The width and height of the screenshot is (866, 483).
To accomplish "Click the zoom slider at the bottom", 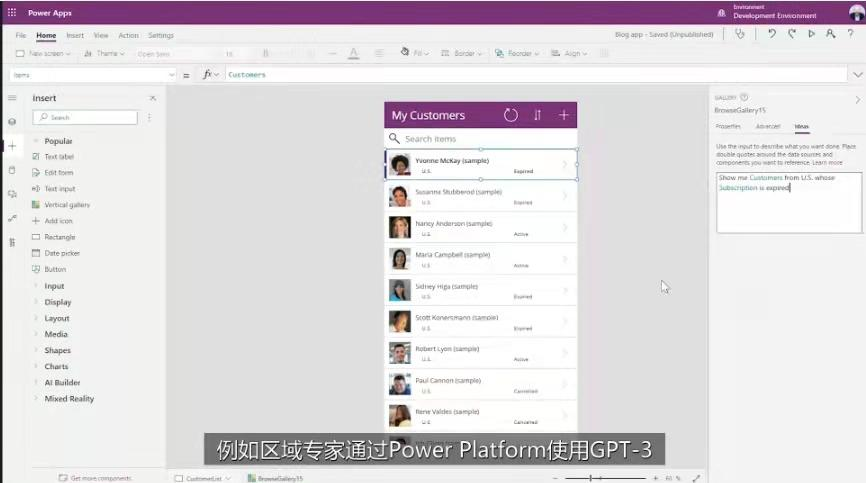I will [605, 478].
